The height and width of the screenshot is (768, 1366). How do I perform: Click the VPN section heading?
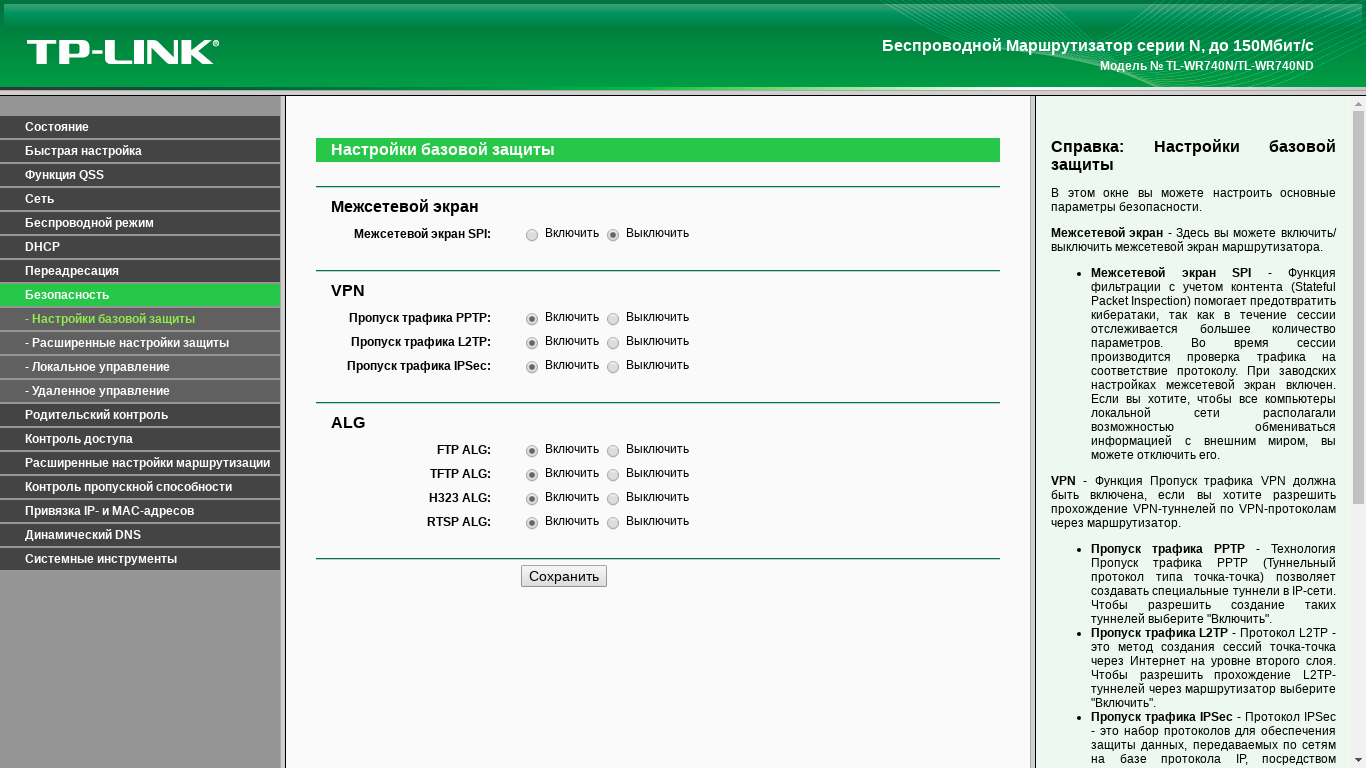[348, 291]
